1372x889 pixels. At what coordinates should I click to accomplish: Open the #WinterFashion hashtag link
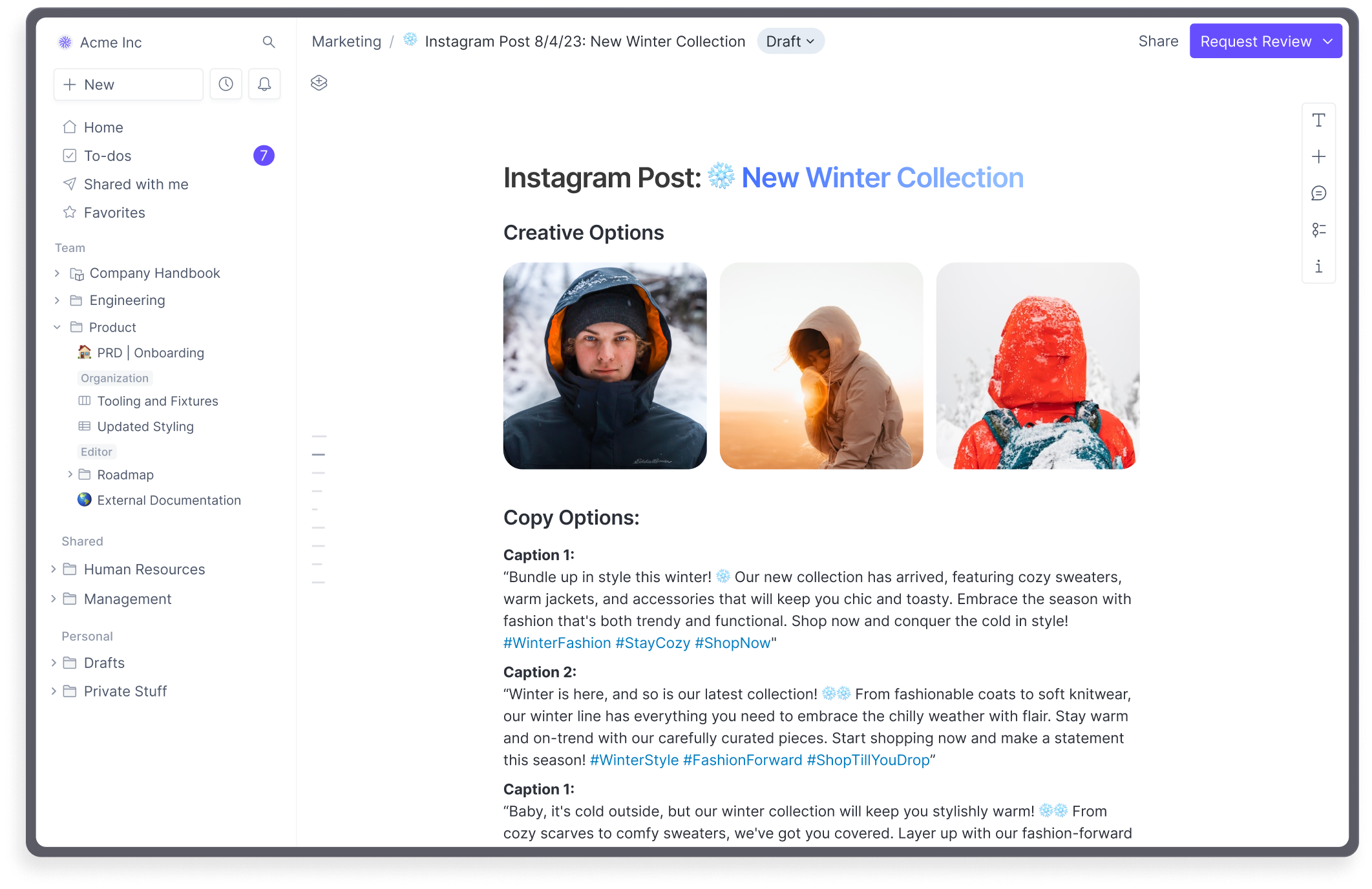tap(556, 642)
